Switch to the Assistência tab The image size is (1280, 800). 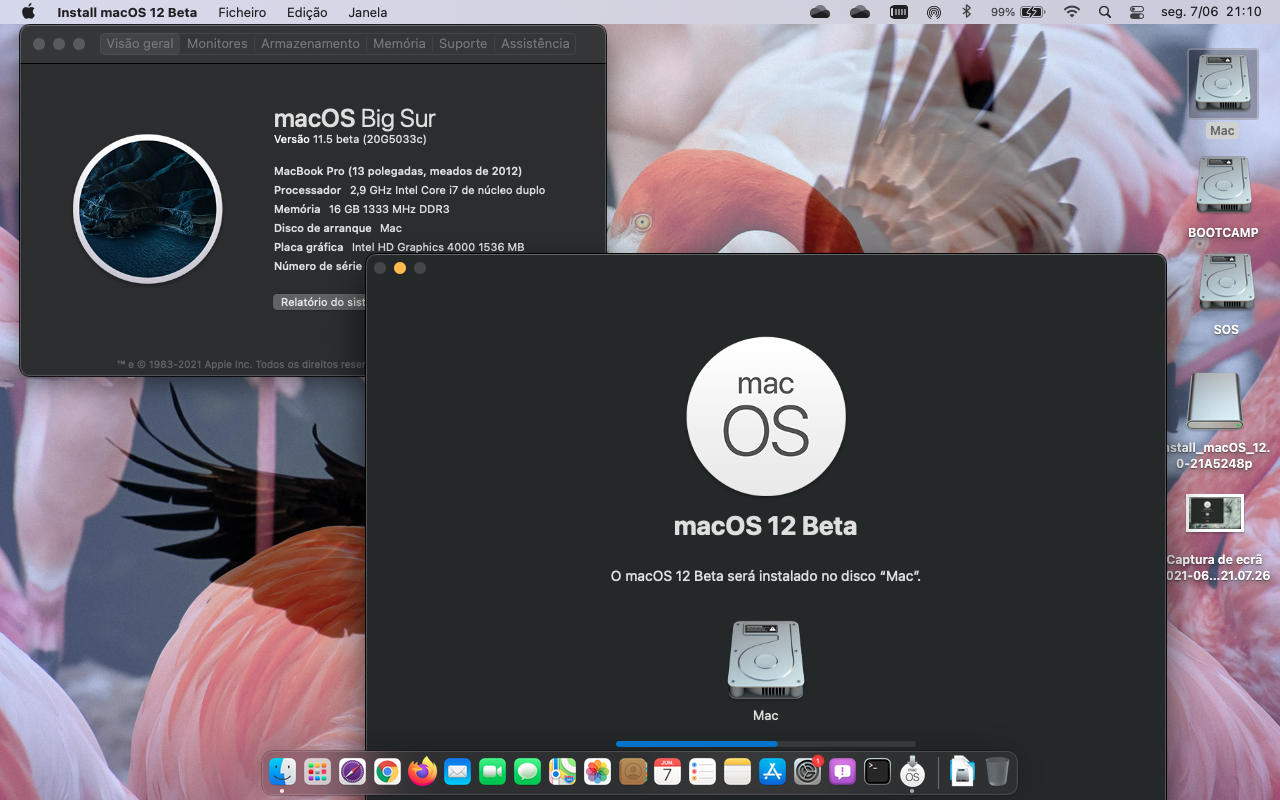(x=535, y=44)
